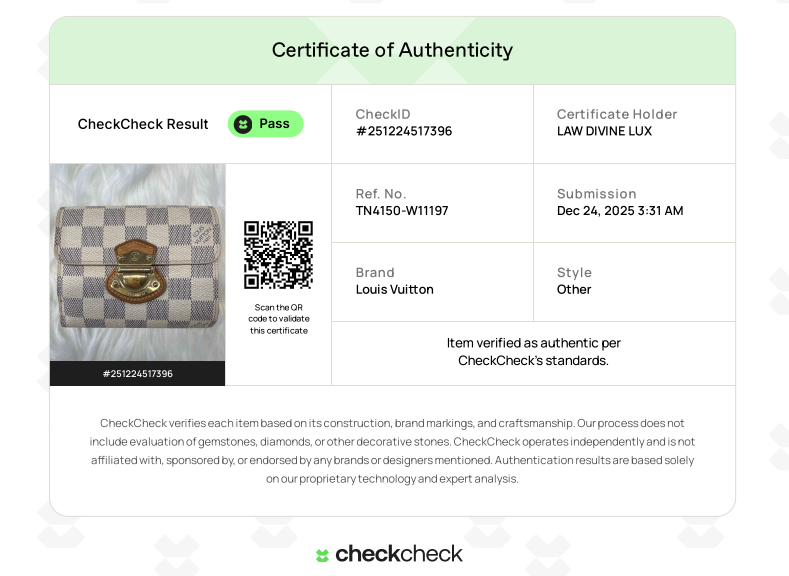Click the checkcheck wordmark in footer

pyautogui.click(x=399, y=554)
